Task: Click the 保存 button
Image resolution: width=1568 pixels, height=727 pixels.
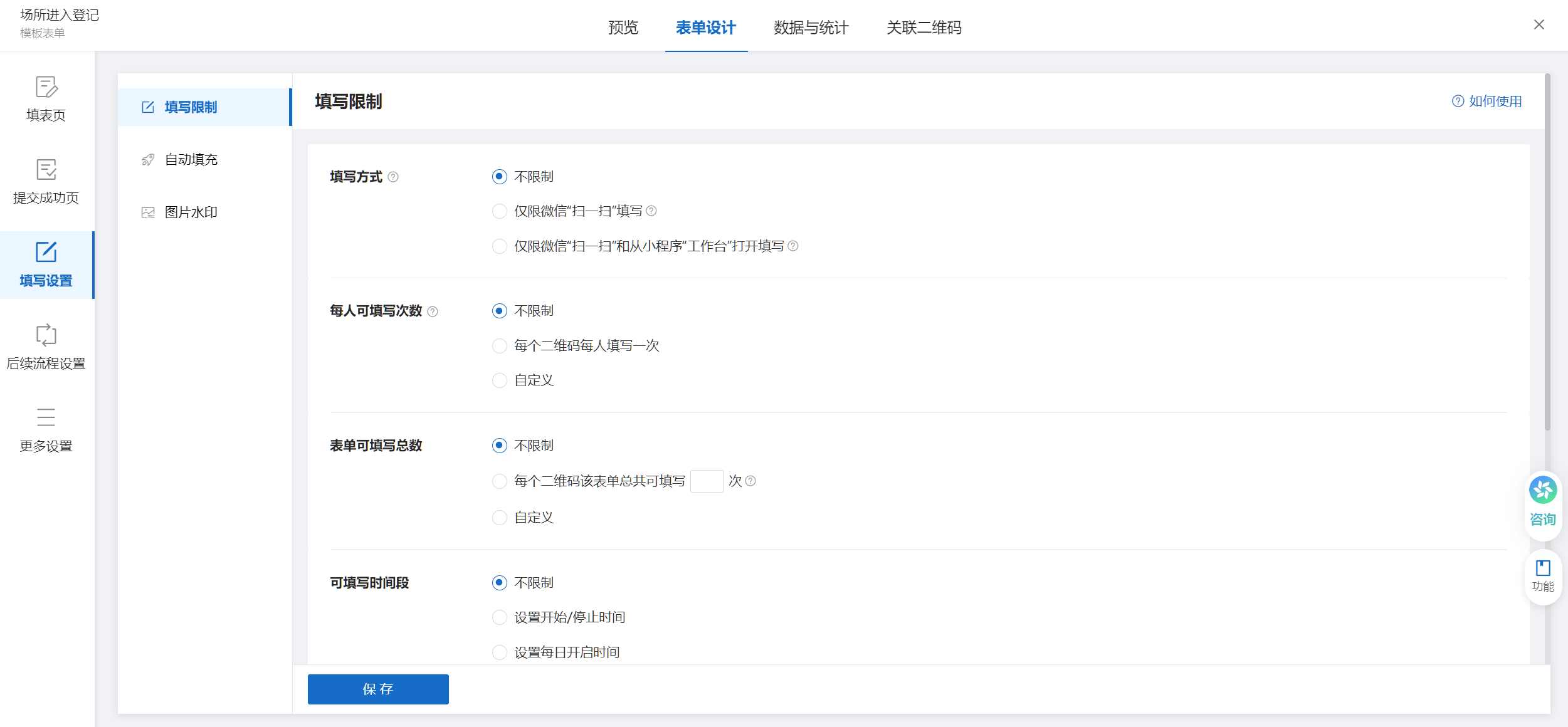Action: click(378, 689)
